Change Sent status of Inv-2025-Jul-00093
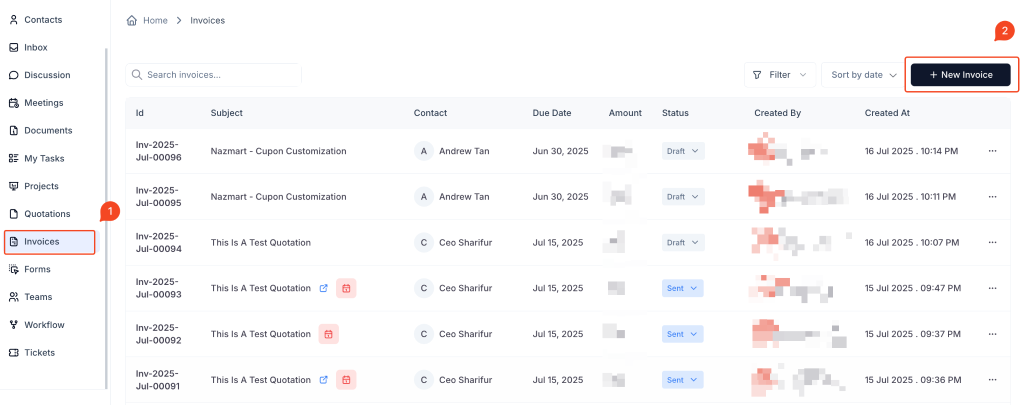Viewport: 1024px width, 405px height. pos(683,288)
